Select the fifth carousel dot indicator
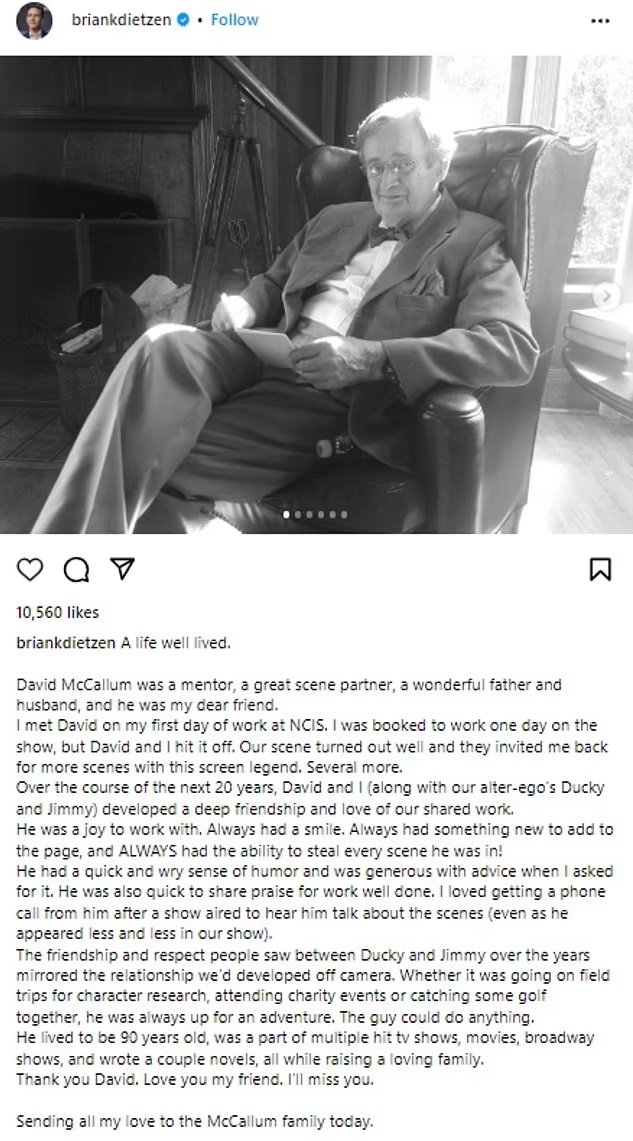 coord(332,515)
